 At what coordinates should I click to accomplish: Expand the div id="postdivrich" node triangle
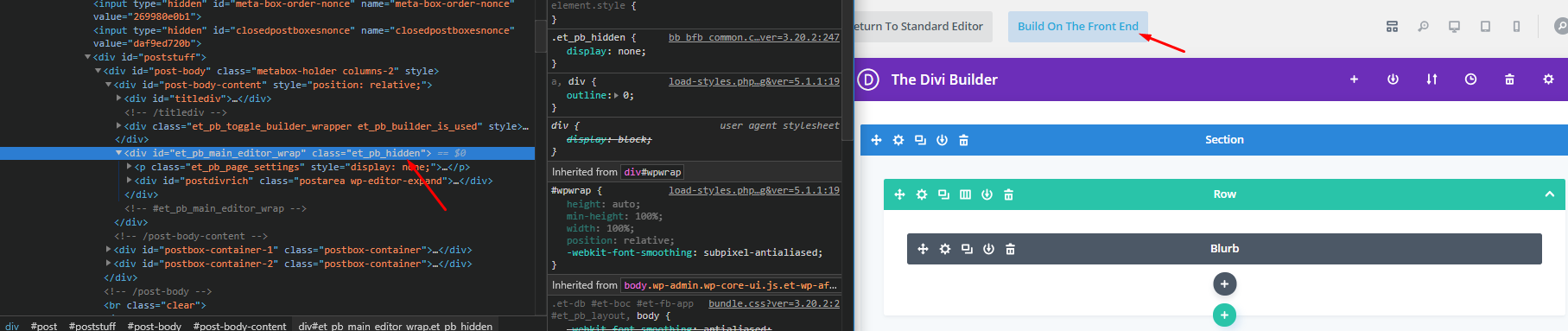point(130,181)
